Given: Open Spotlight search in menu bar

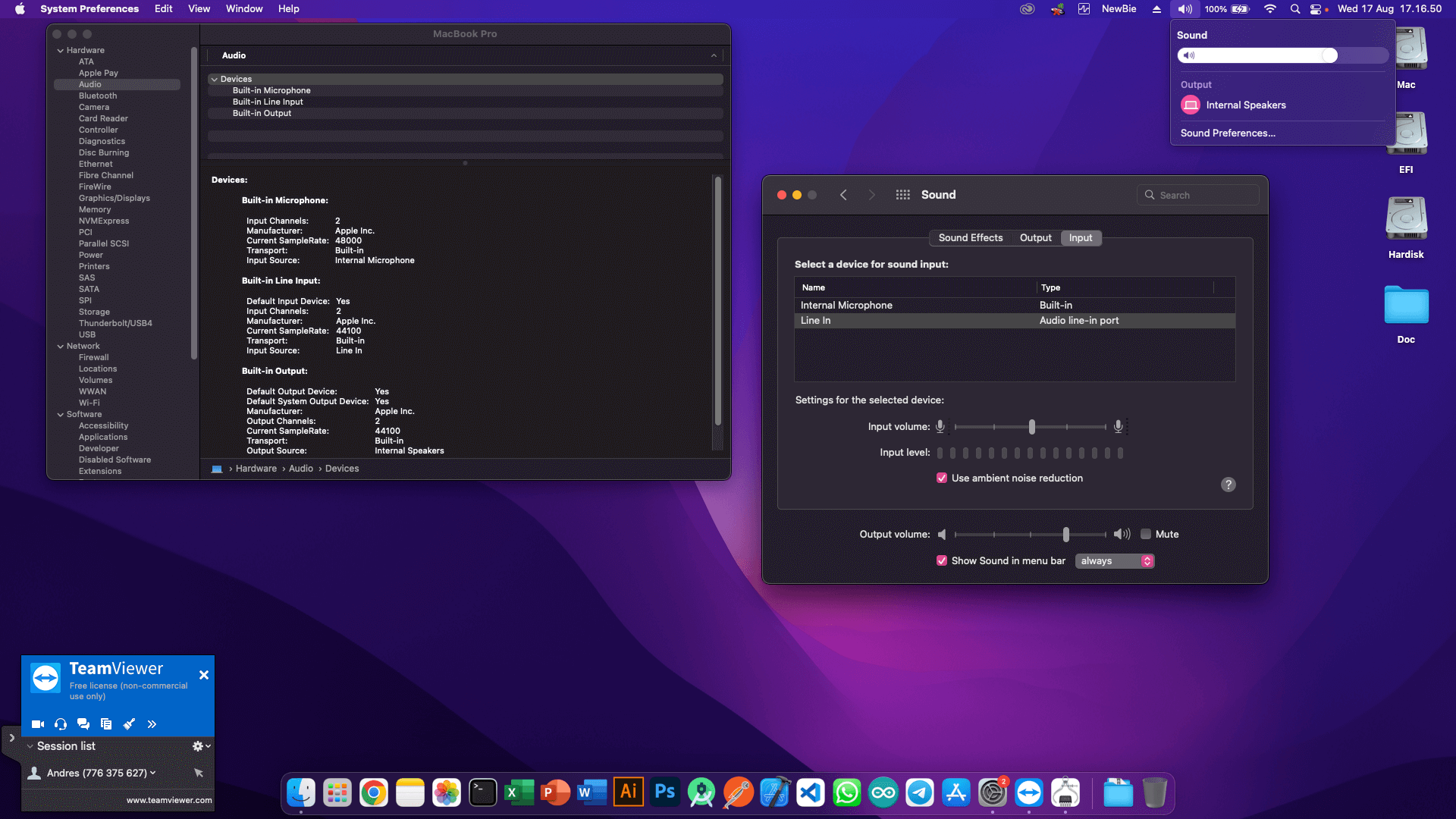Looking at the screenshot, I should pos(1295,9).
